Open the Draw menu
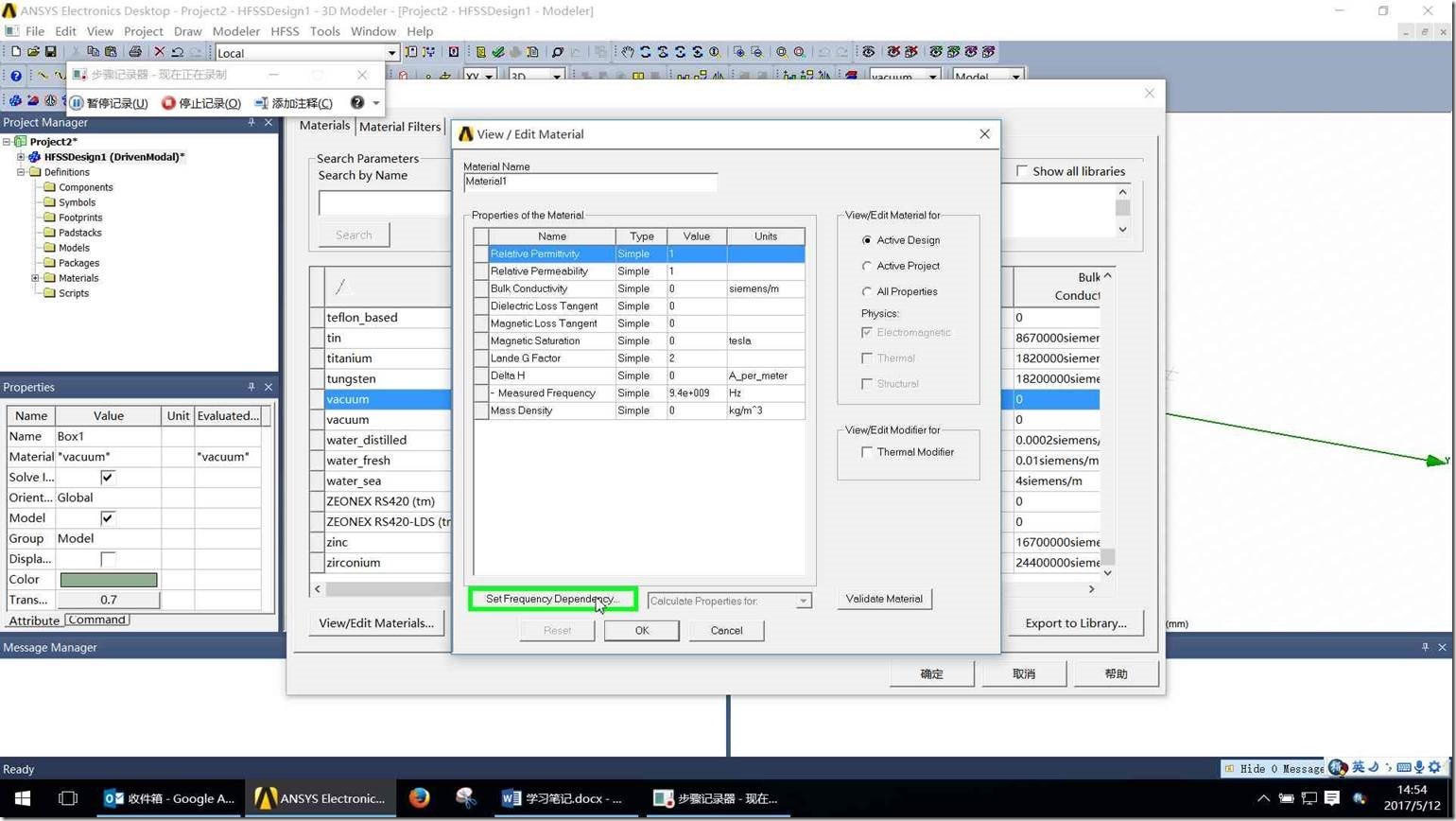Image resolution: width=1456 pixels, height=821 pixels. 187,31
